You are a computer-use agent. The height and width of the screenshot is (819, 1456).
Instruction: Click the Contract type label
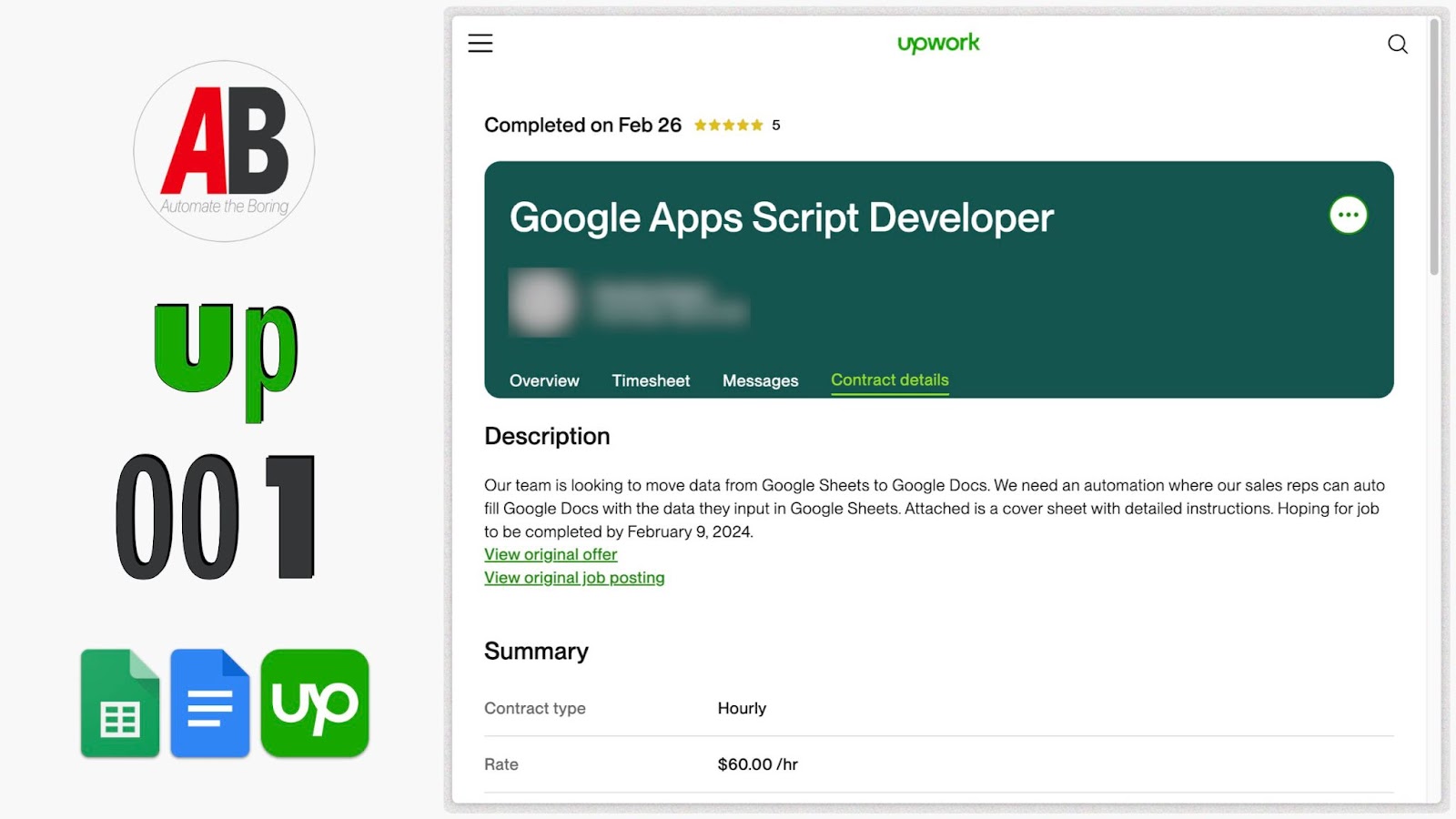click(535, 708)
